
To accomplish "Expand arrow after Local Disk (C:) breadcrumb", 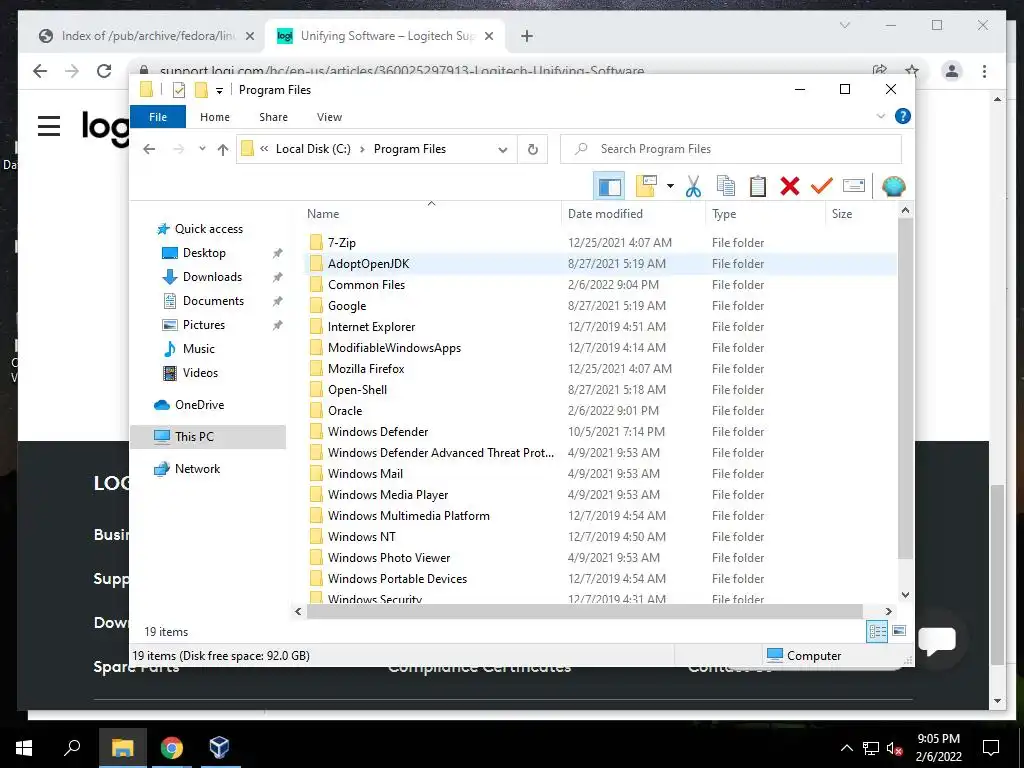I will click(x=362, y=150).
